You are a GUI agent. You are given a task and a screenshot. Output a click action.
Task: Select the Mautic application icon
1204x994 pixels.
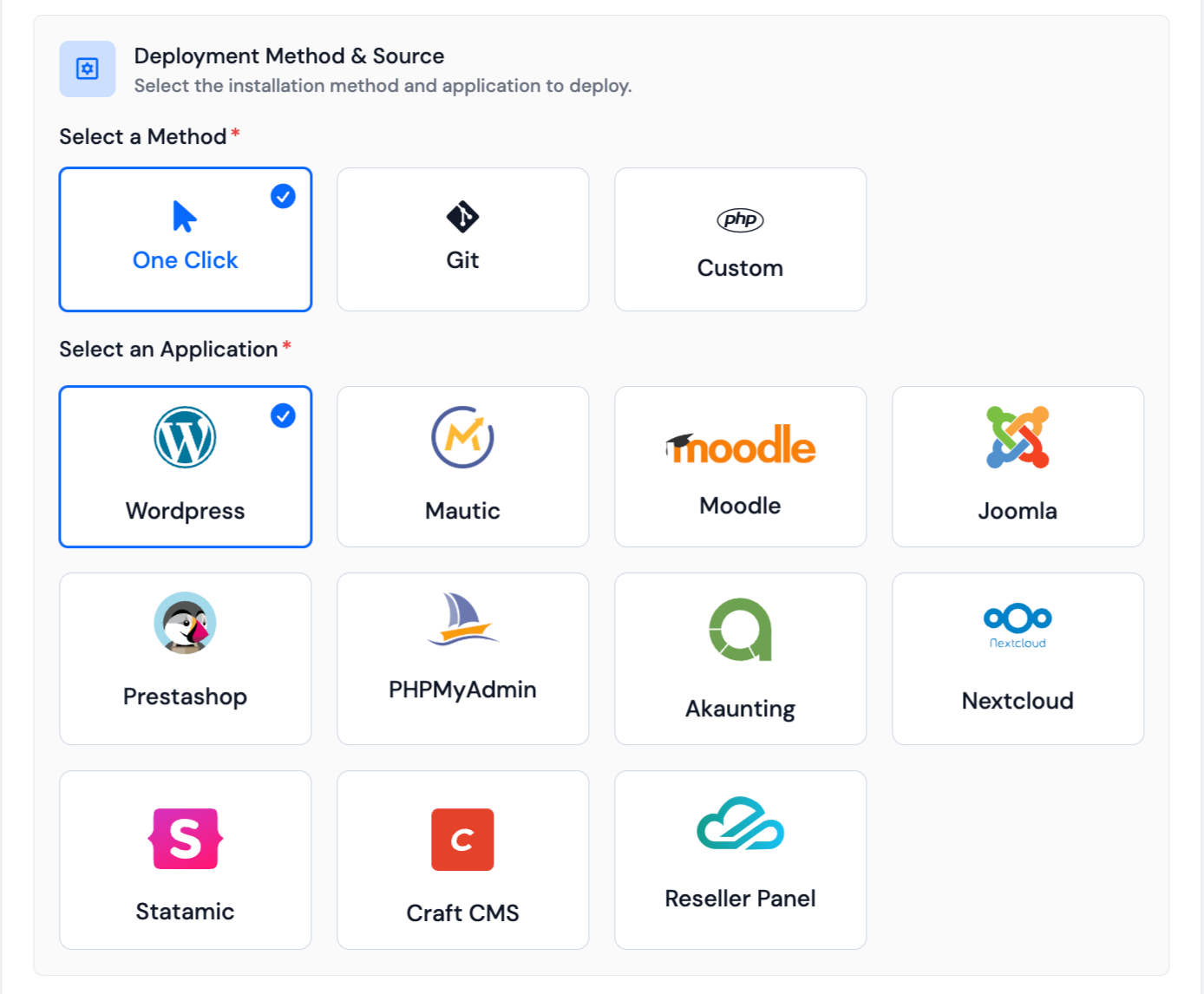click(462, 438)
